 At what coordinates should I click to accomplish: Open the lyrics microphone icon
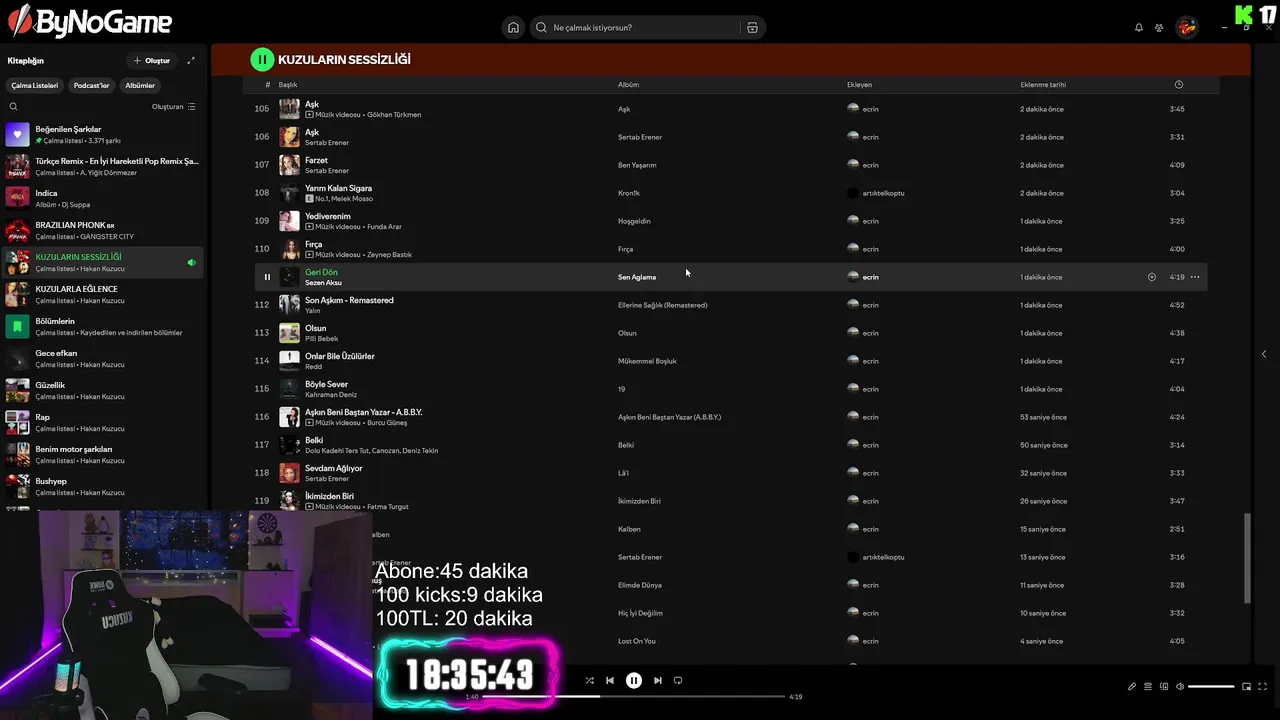(x=1132, y=687)
